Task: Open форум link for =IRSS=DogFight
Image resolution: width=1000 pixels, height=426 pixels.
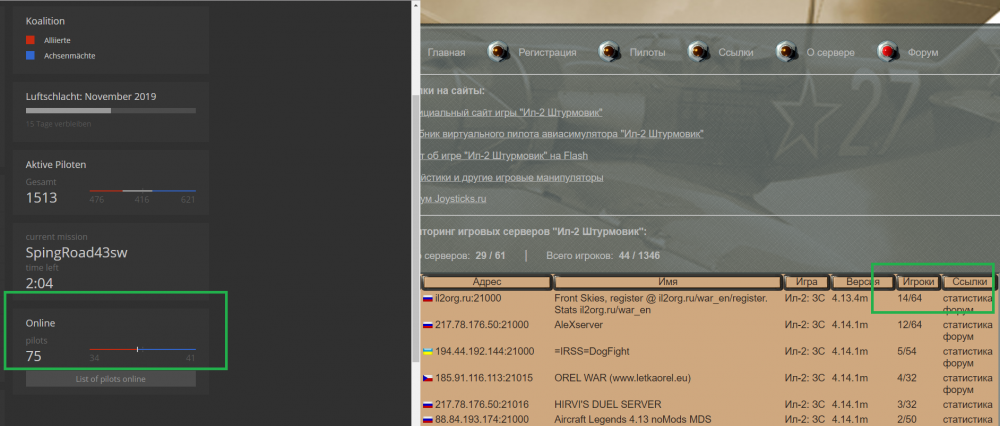Action: click(957, 364)
